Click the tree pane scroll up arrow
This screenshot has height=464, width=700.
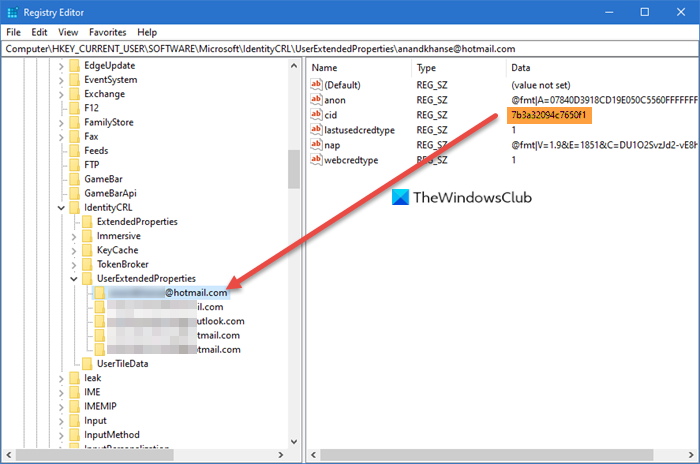294,66
